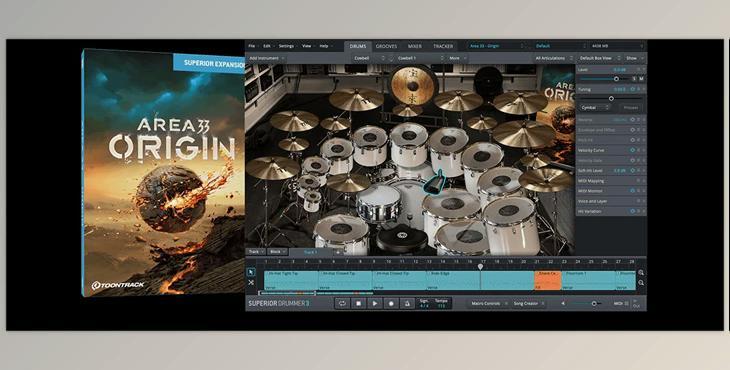The image size is (730, 370).
Task: Click the time signature field
Action: pyautogui.click(x=424, y=303)
